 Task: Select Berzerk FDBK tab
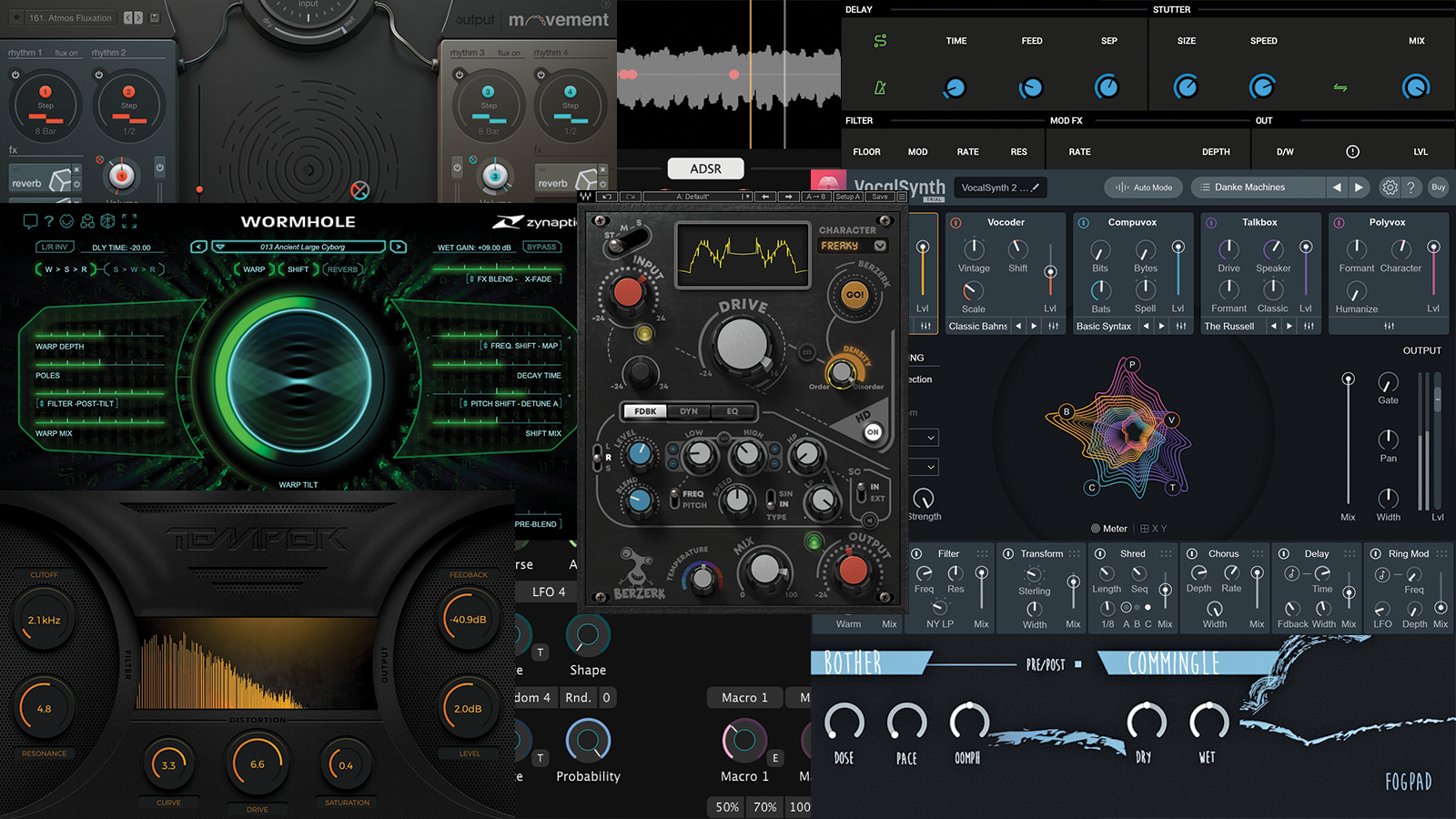pyautogui.click(x=645, y=411)
